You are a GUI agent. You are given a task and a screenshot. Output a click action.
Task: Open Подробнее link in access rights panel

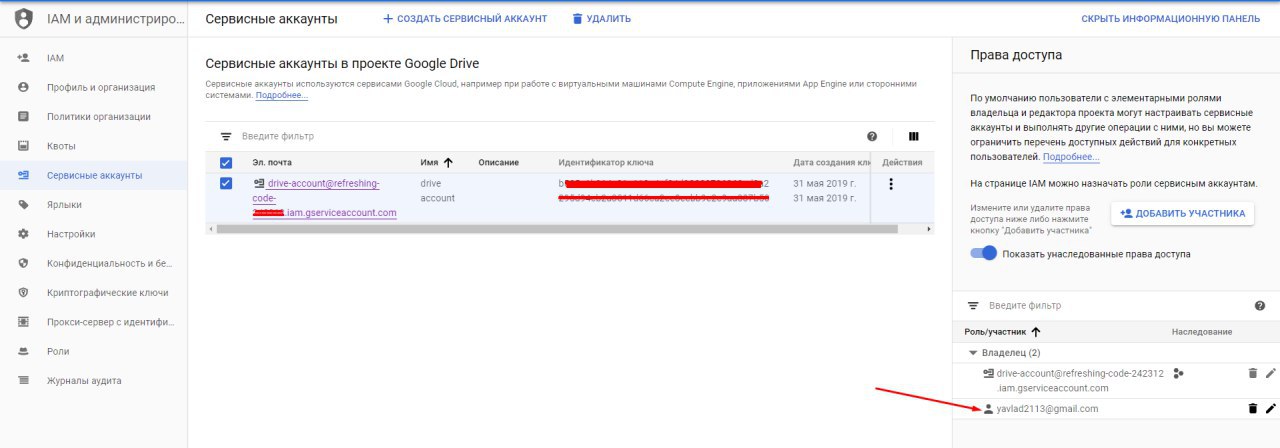point(1071,157)
